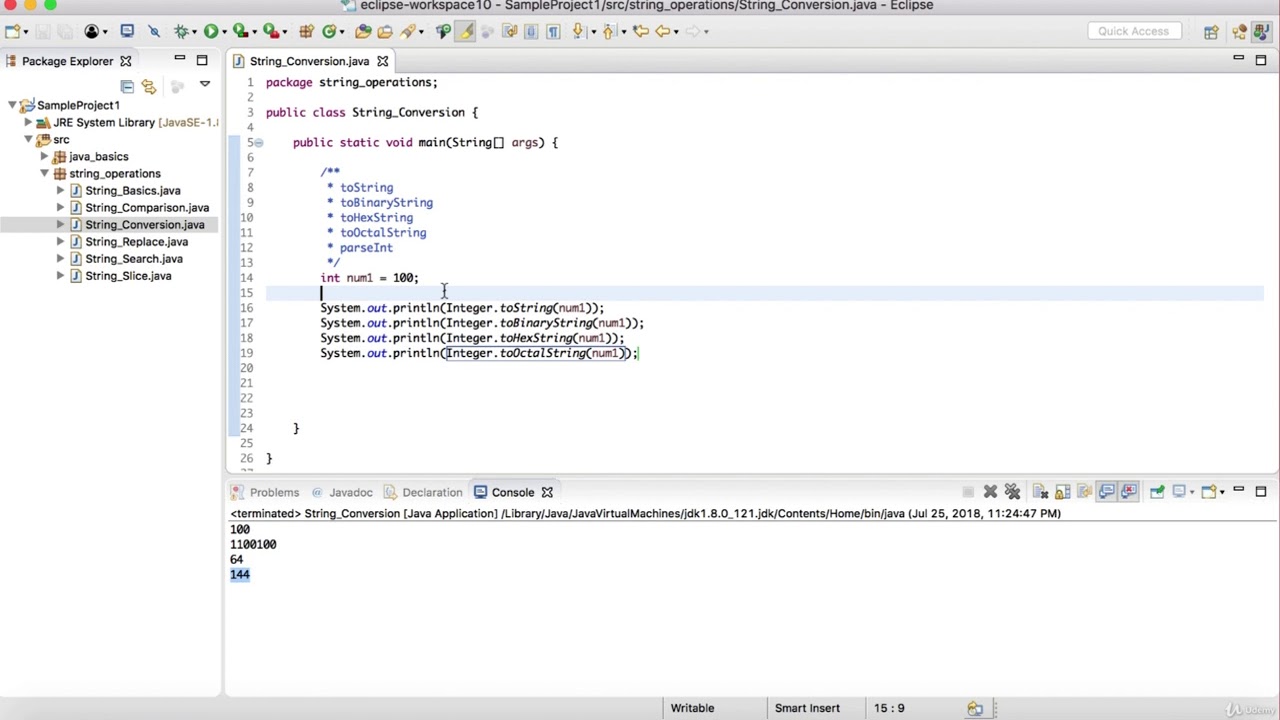This screenshot has width=1280, height=720.
Task: Toggle Breadcrumb icon in main toolbar
Action: click(444, 31)
